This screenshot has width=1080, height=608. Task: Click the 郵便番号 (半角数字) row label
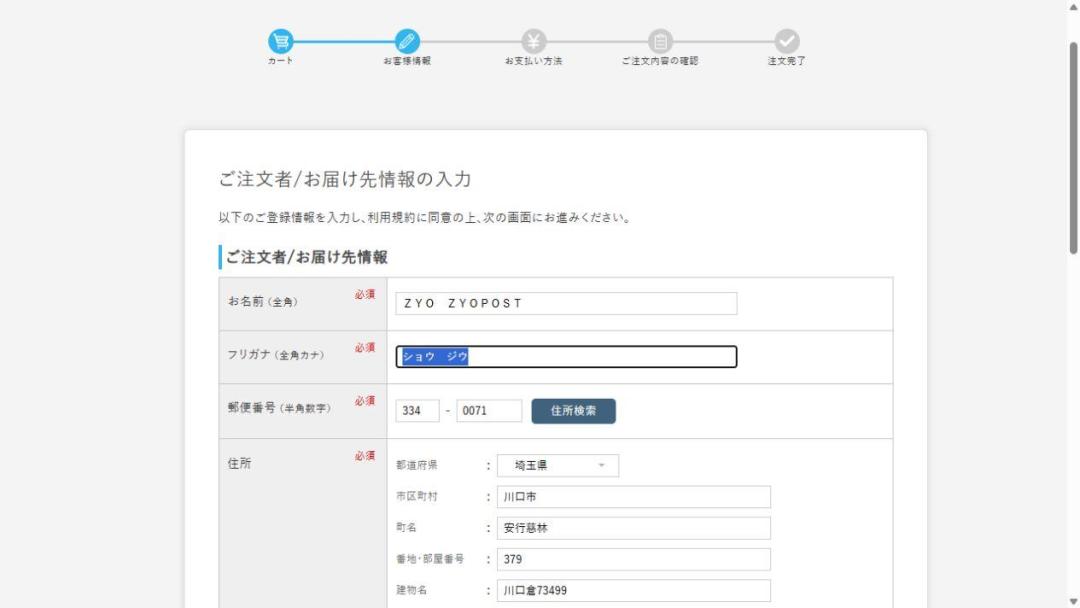[x=280, y=408]
